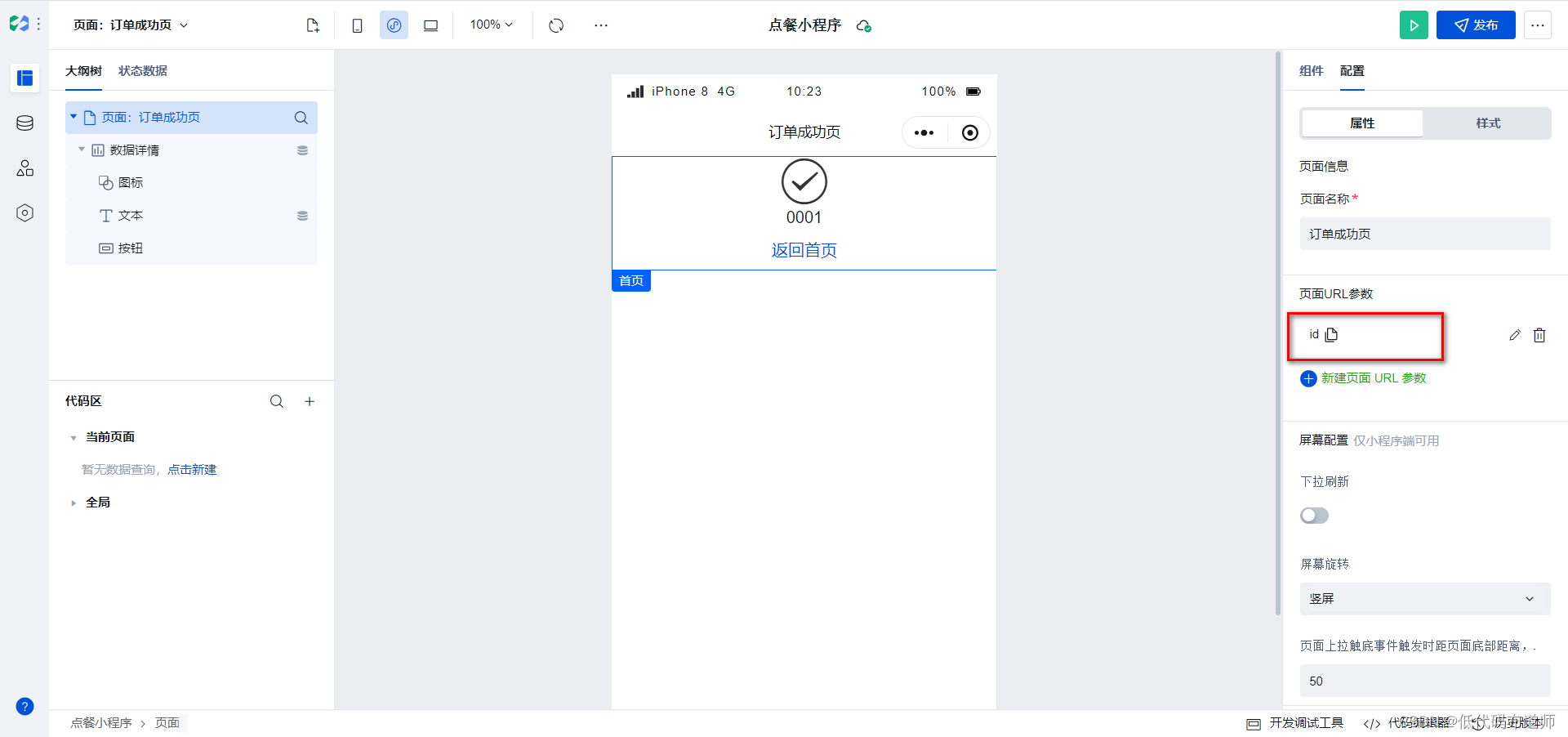Image resolution: width=1568 pixels, height=737 pixels.
Task: Click the 点击新建 link
Action: (x=192, y=470)
